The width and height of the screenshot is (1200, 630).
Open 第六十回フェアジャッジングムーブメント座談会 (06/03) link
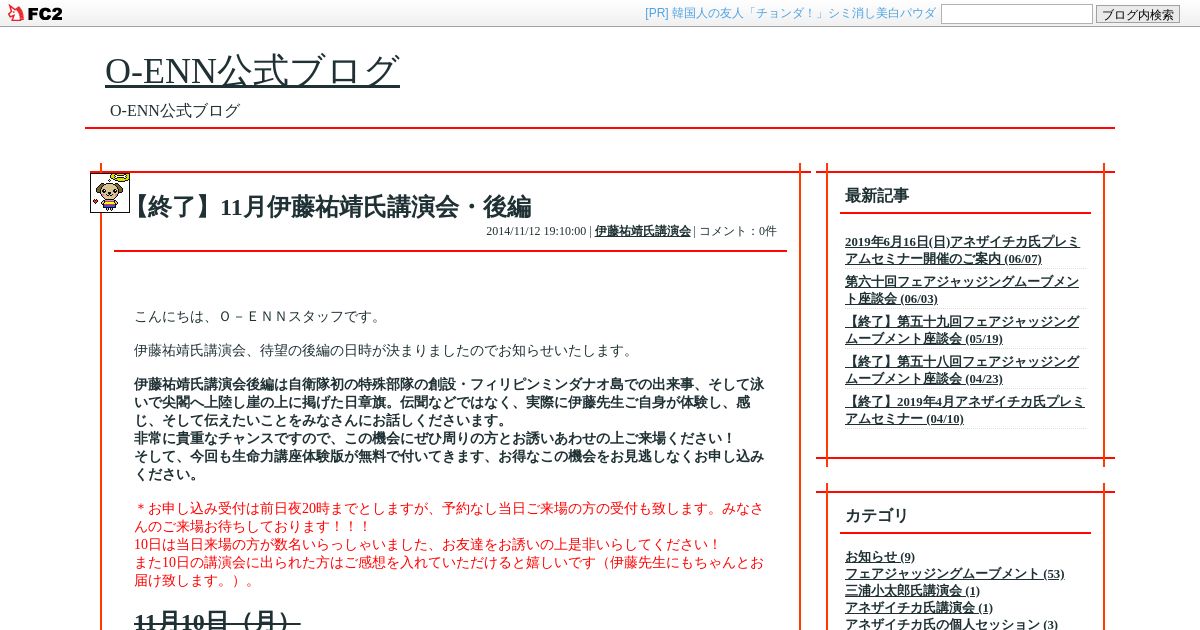pos(962,290)
